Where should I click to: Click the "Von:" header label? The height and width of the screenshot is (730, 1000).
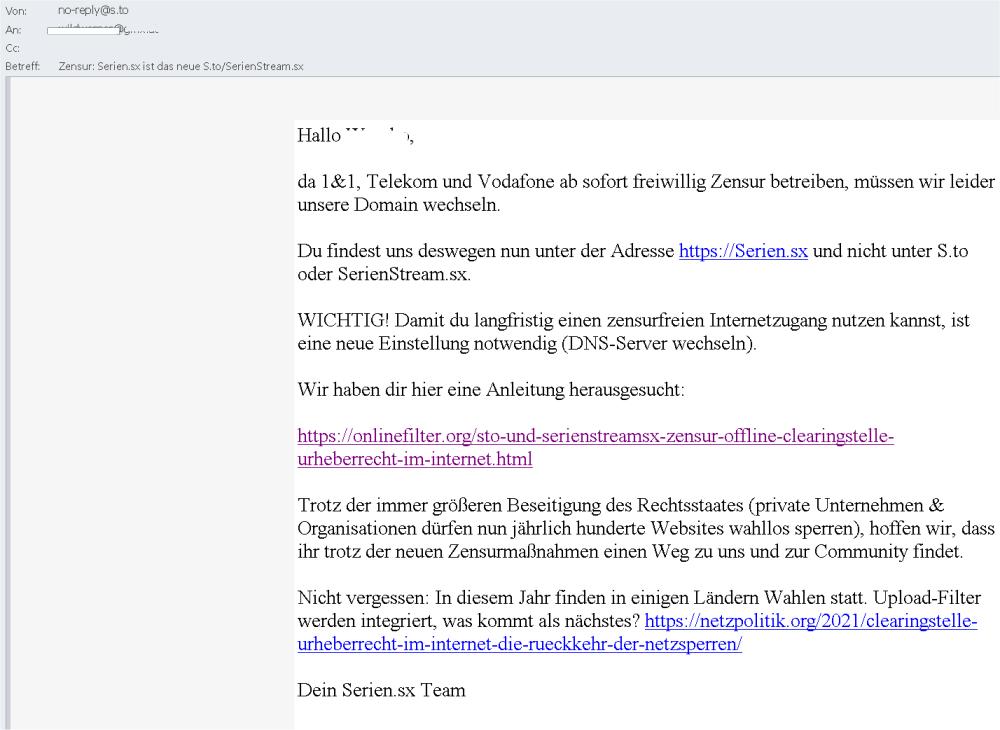click(x=15, y=10)
